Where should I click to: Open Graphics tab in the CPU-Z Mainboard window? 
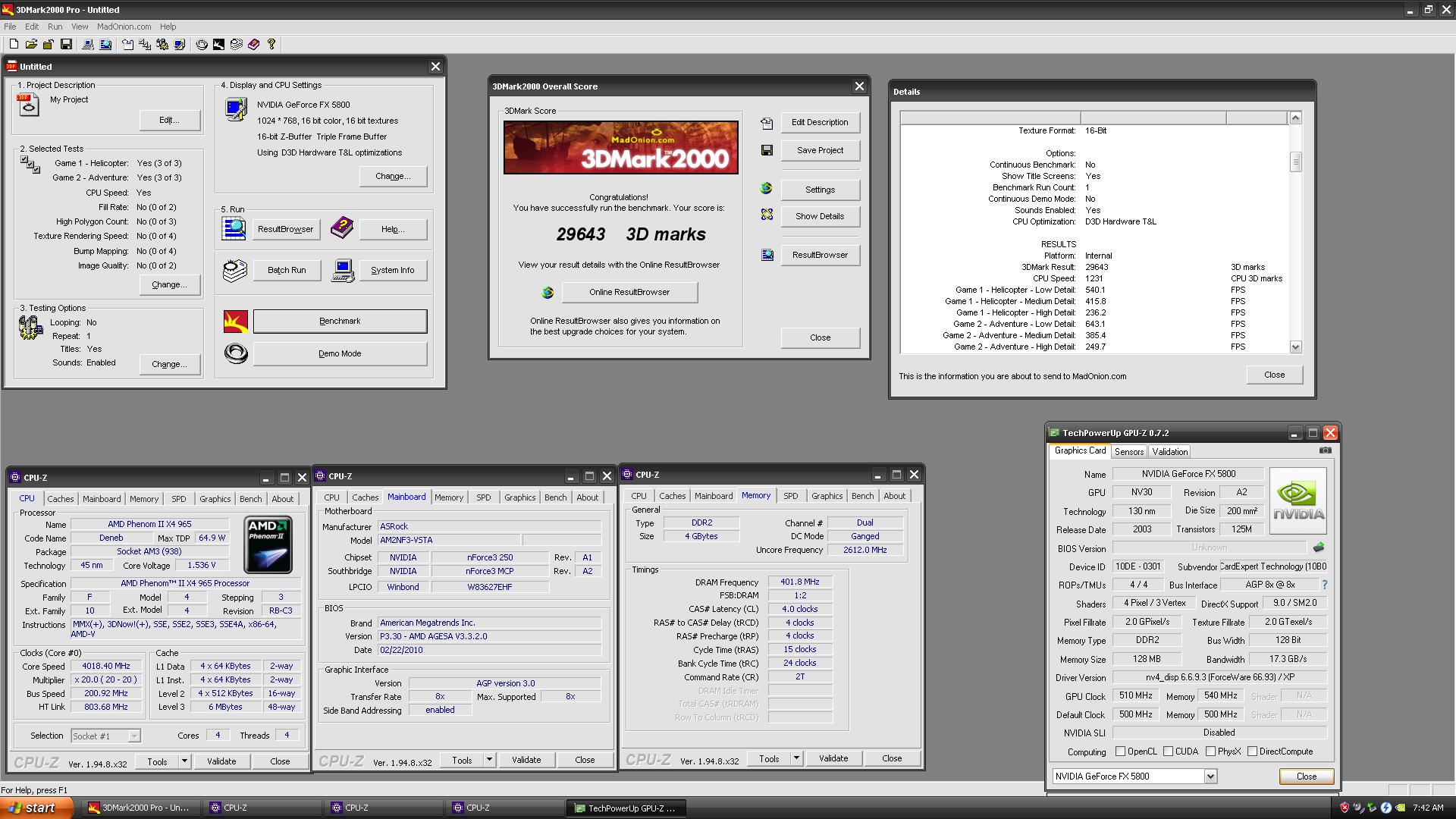[x=520, y=497]
